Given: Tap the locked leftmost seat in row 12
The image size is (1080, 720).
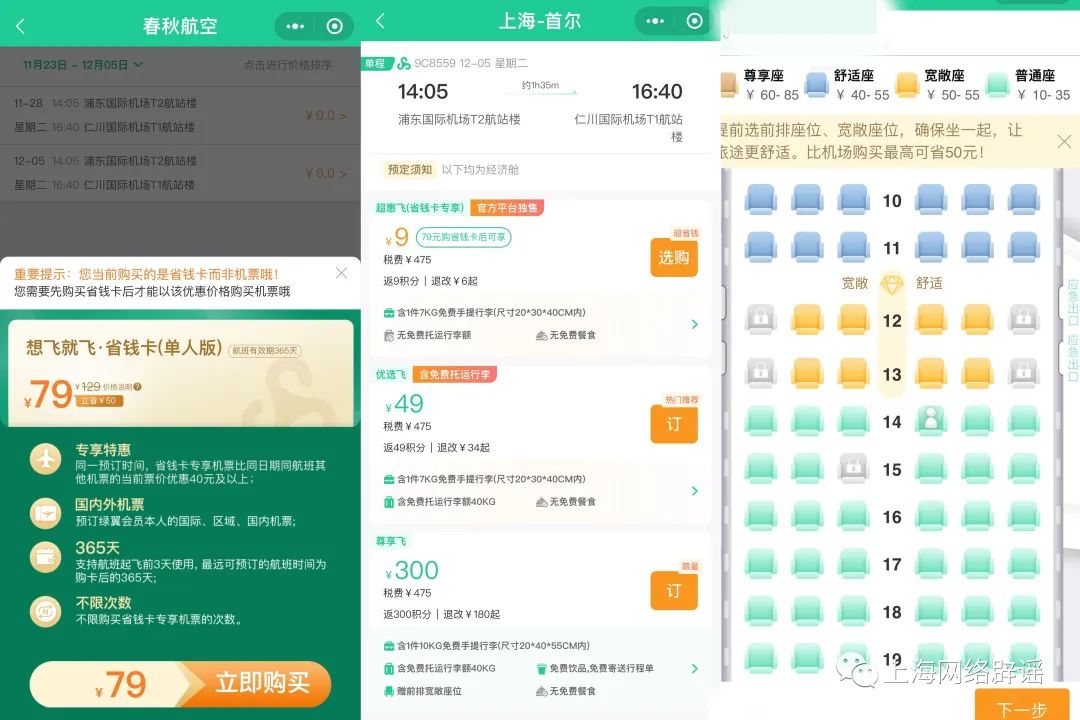Looking at the screenshot, I should (x=761, y=320).
